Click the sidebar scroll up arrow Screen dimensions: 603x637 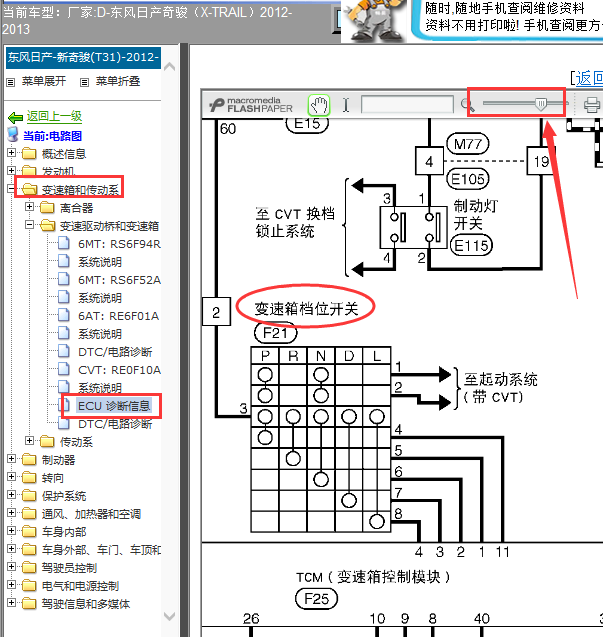[169, 67]
